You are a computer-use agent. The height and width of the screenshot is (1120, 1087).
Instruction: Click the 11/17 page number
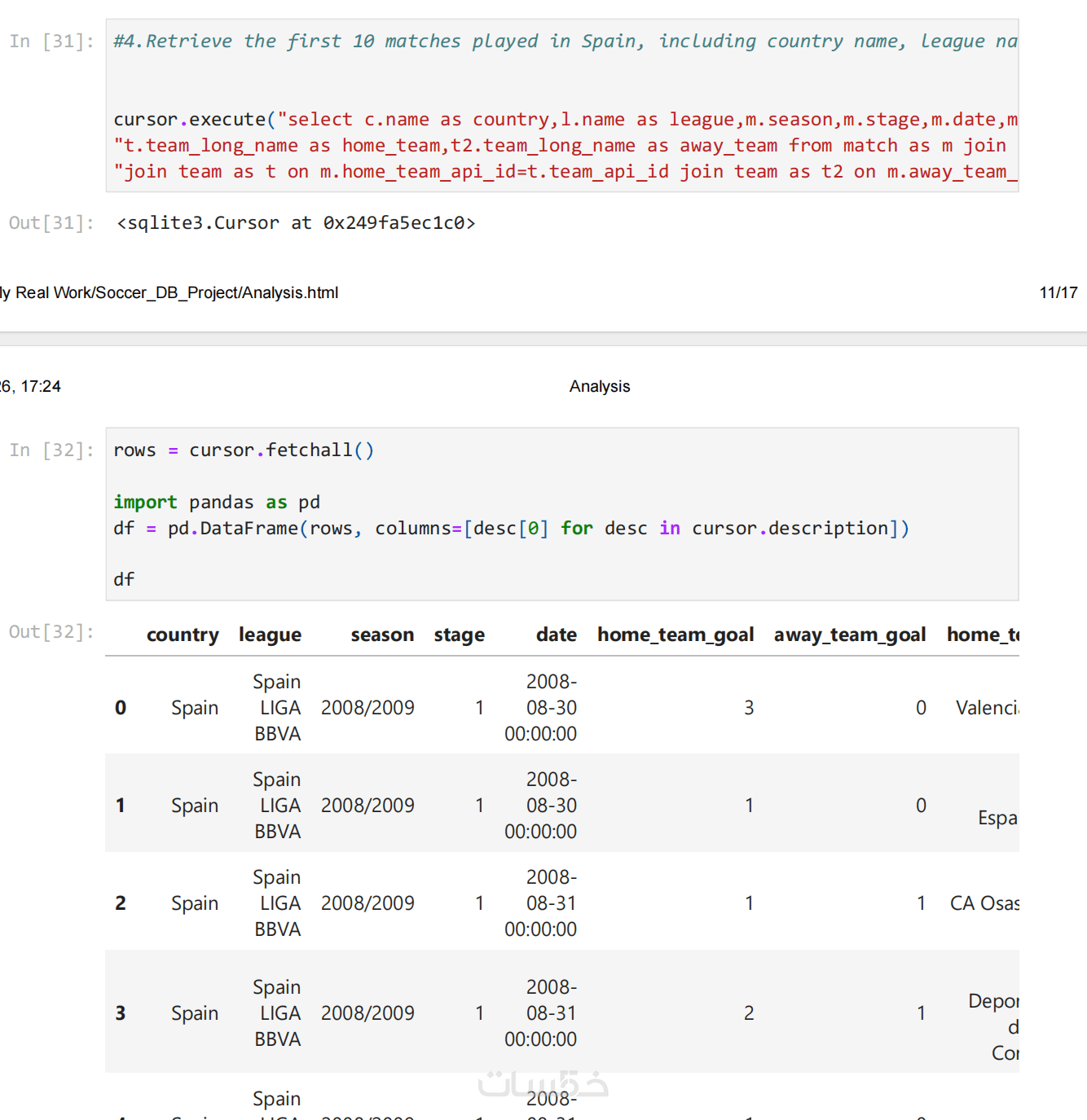tap(1058, 293)
